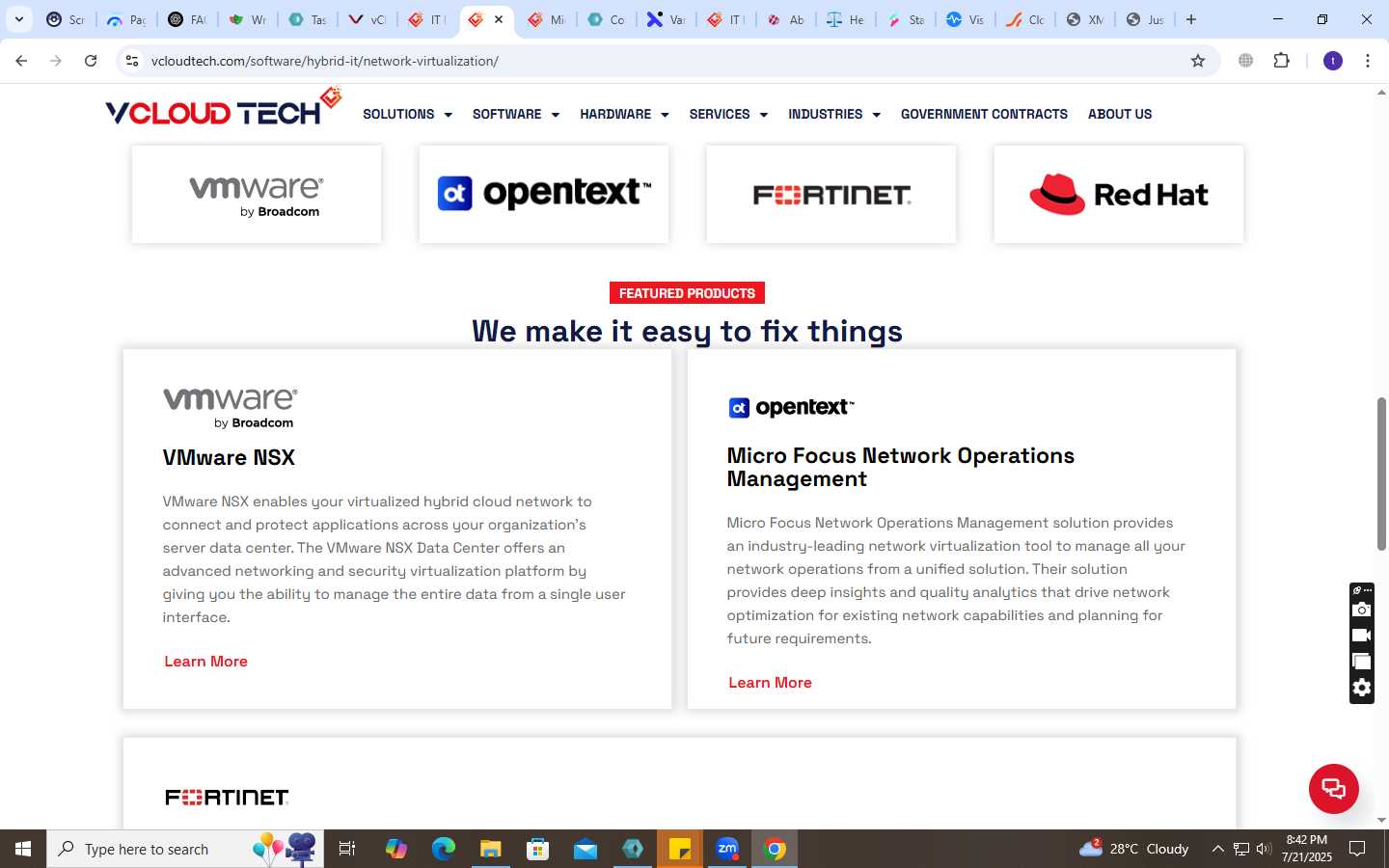The width and height of the screenshot is (1389, 868).
Task: Bookmark this page with the star icon
Action: coord(1198,61)
